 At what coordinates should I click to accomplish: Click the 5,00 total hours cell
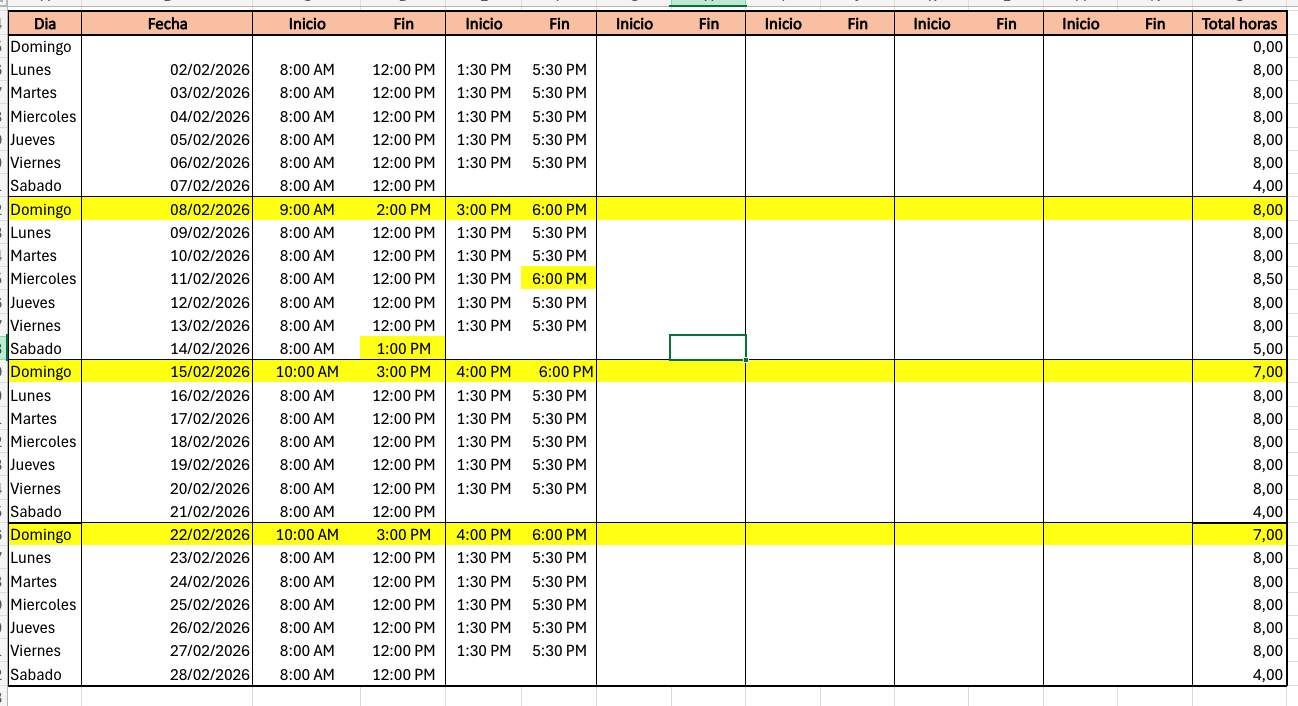[x=1239, y=349]
